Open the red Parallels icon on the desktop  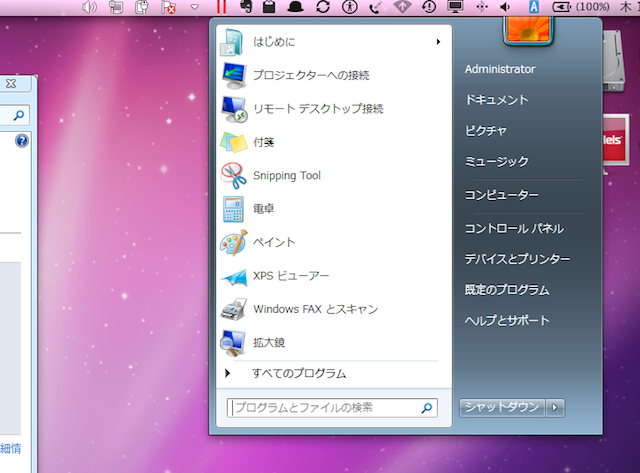tap(616, 141)
